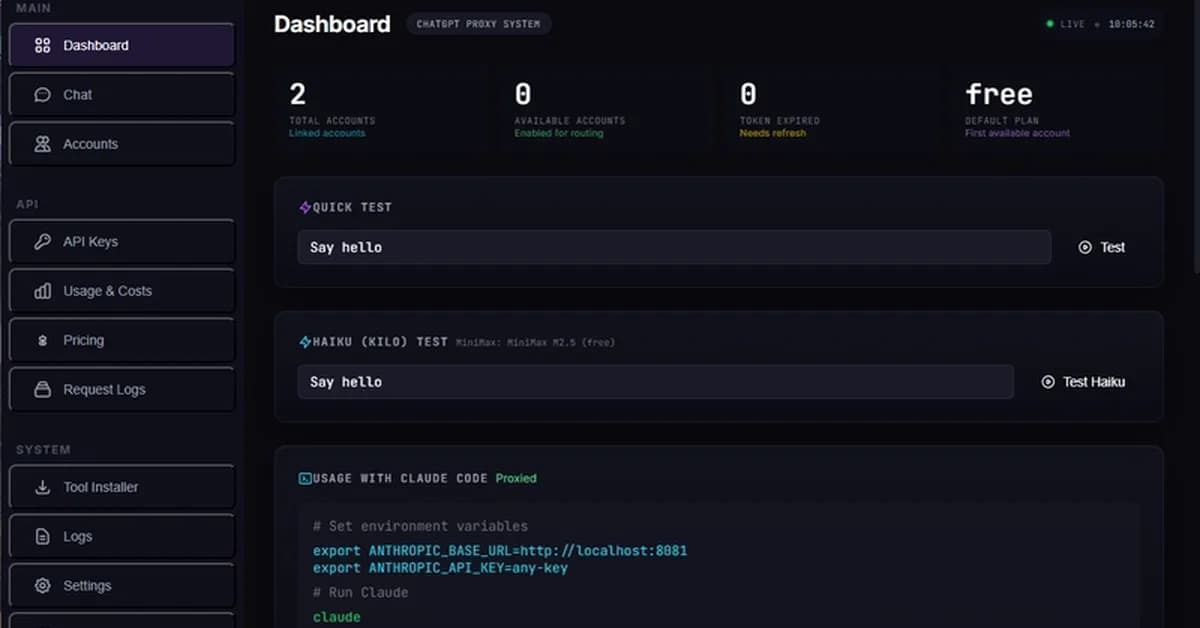The image size is (1200, 628).
Task: Click the Haiku (Kilo) Test bolt icon
Action: click(x=303, y=342)
